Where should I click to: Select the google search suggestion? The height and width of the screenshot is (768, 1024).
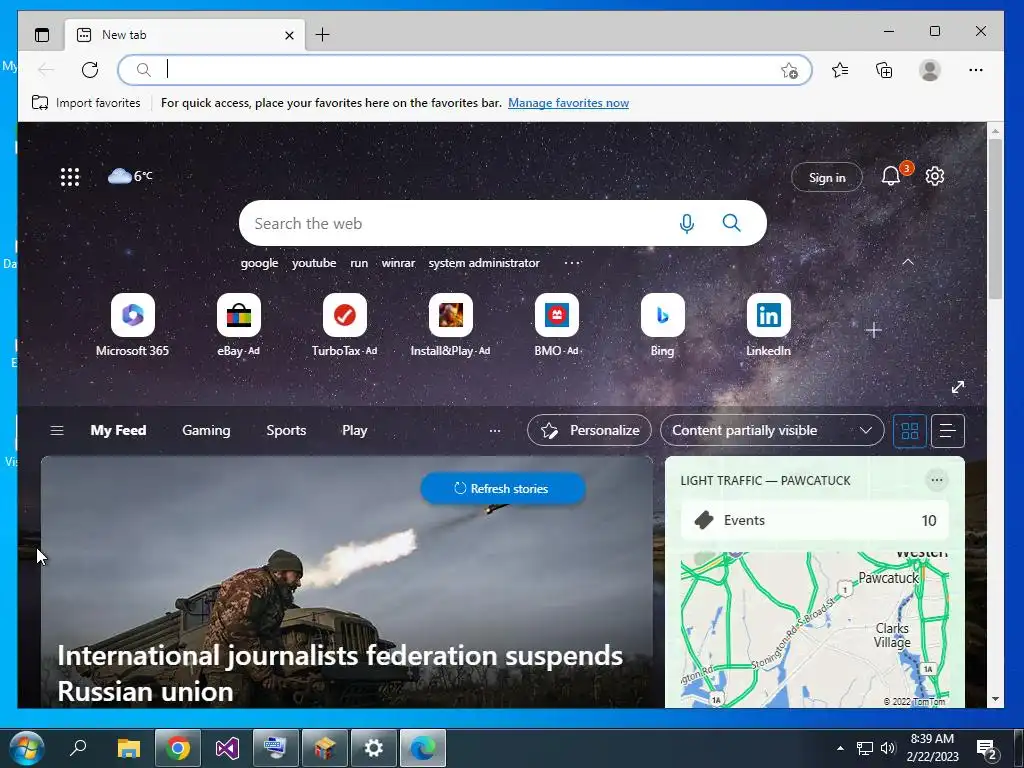[259, 263]
